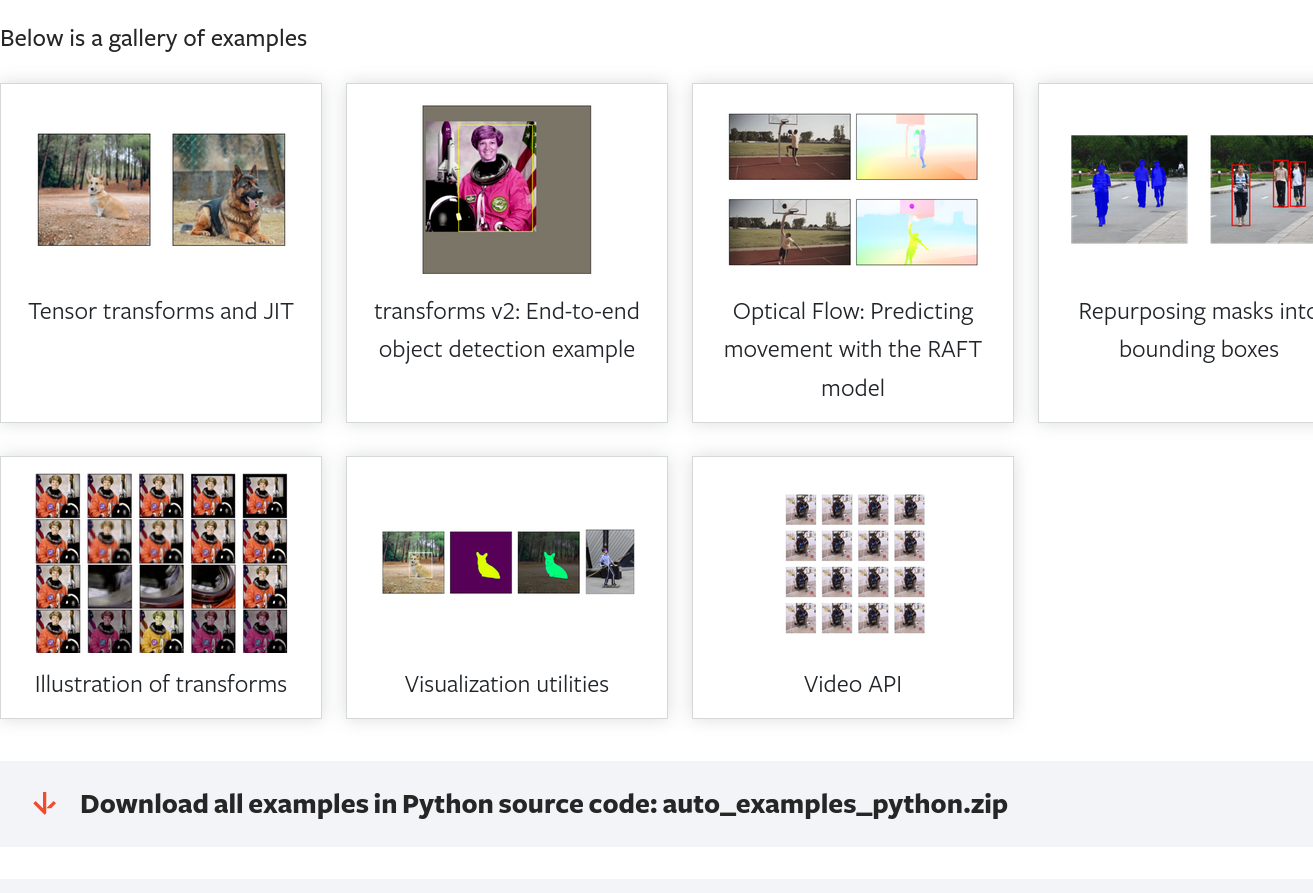This screenshot has height=893, width=1313.
Task: Open the corgi and German shepherd thumbnail
Action: click(x=161, y=189)
